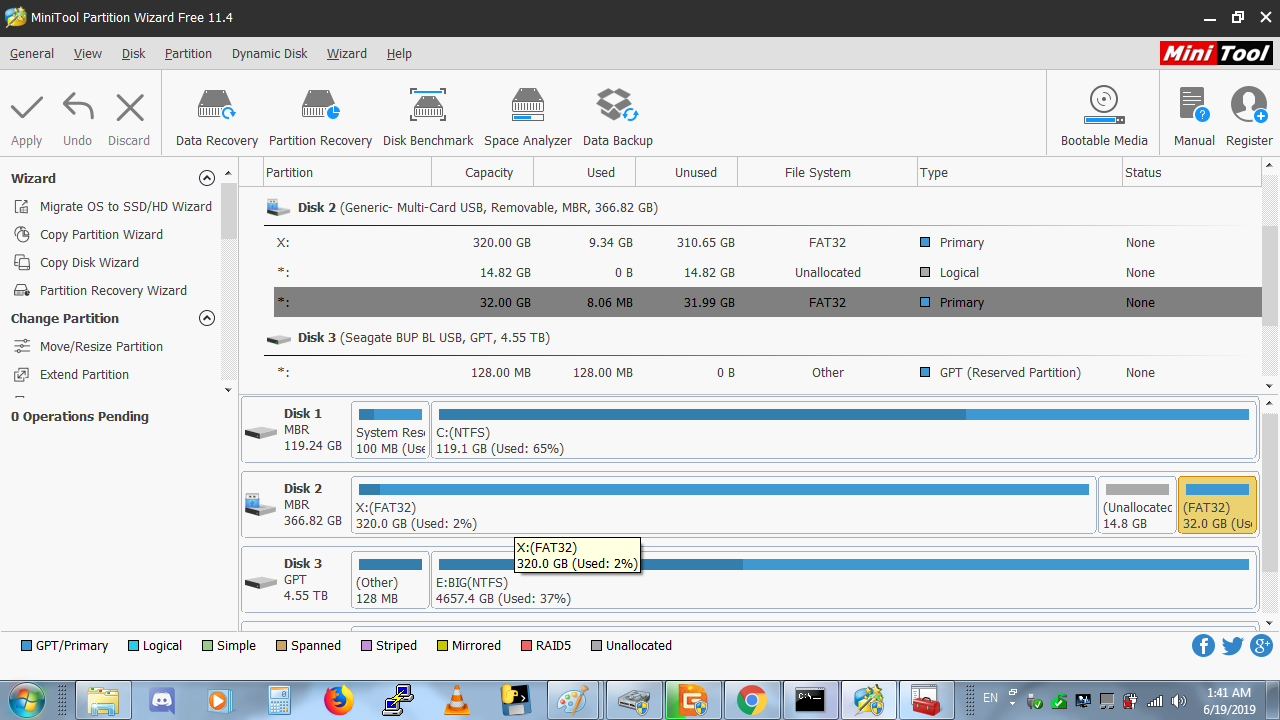Select the GPT (Reserved Partition) row
1280x720 pixels.
767,372
